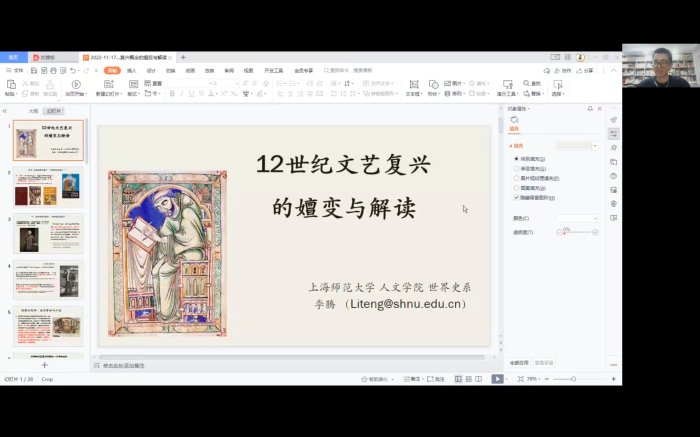Click the search commands field
This screenshot has height=437, width=700.
(x=348, y=71)
